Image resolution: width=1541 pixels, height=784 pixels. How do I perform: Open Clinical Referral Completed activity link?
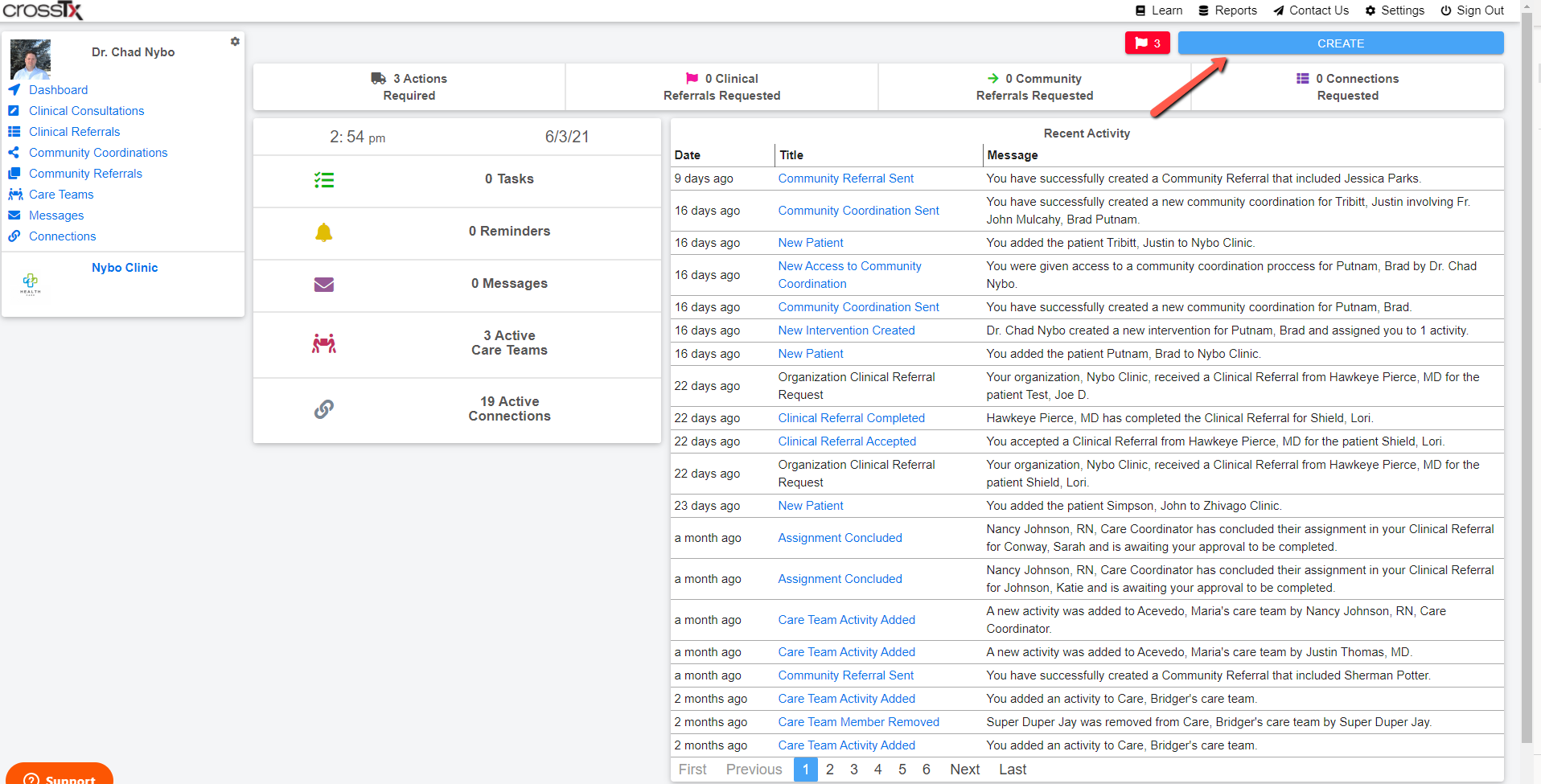851,418
